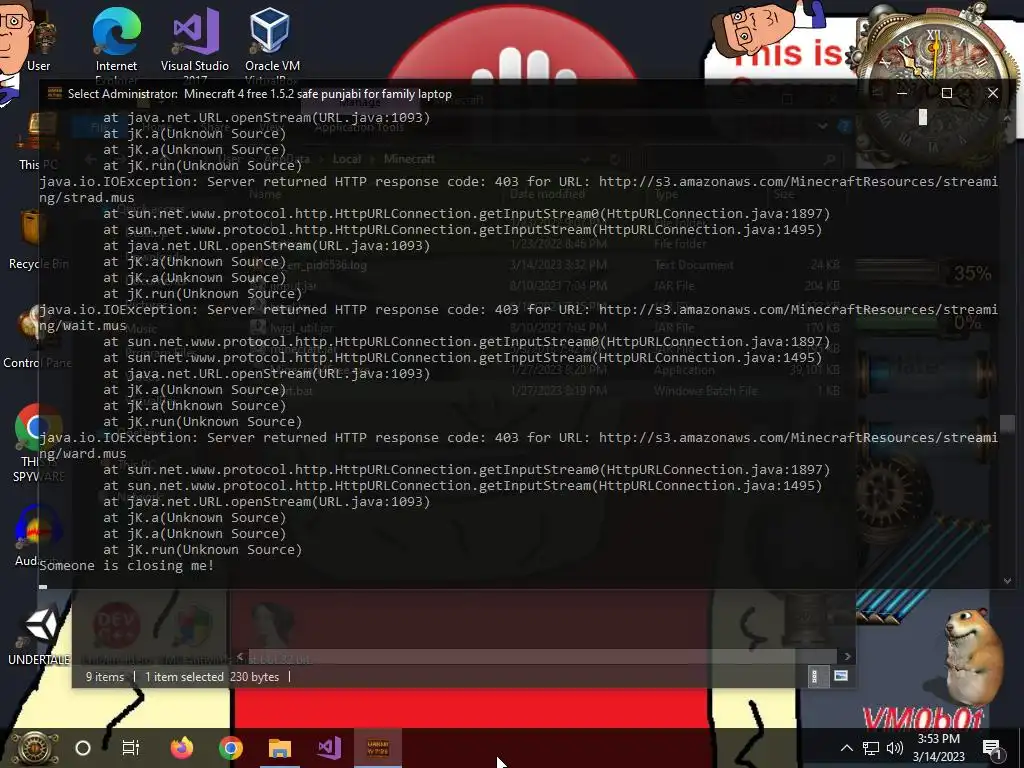
Task: Select the Minecraft console taskbar button
Action: 378,748
